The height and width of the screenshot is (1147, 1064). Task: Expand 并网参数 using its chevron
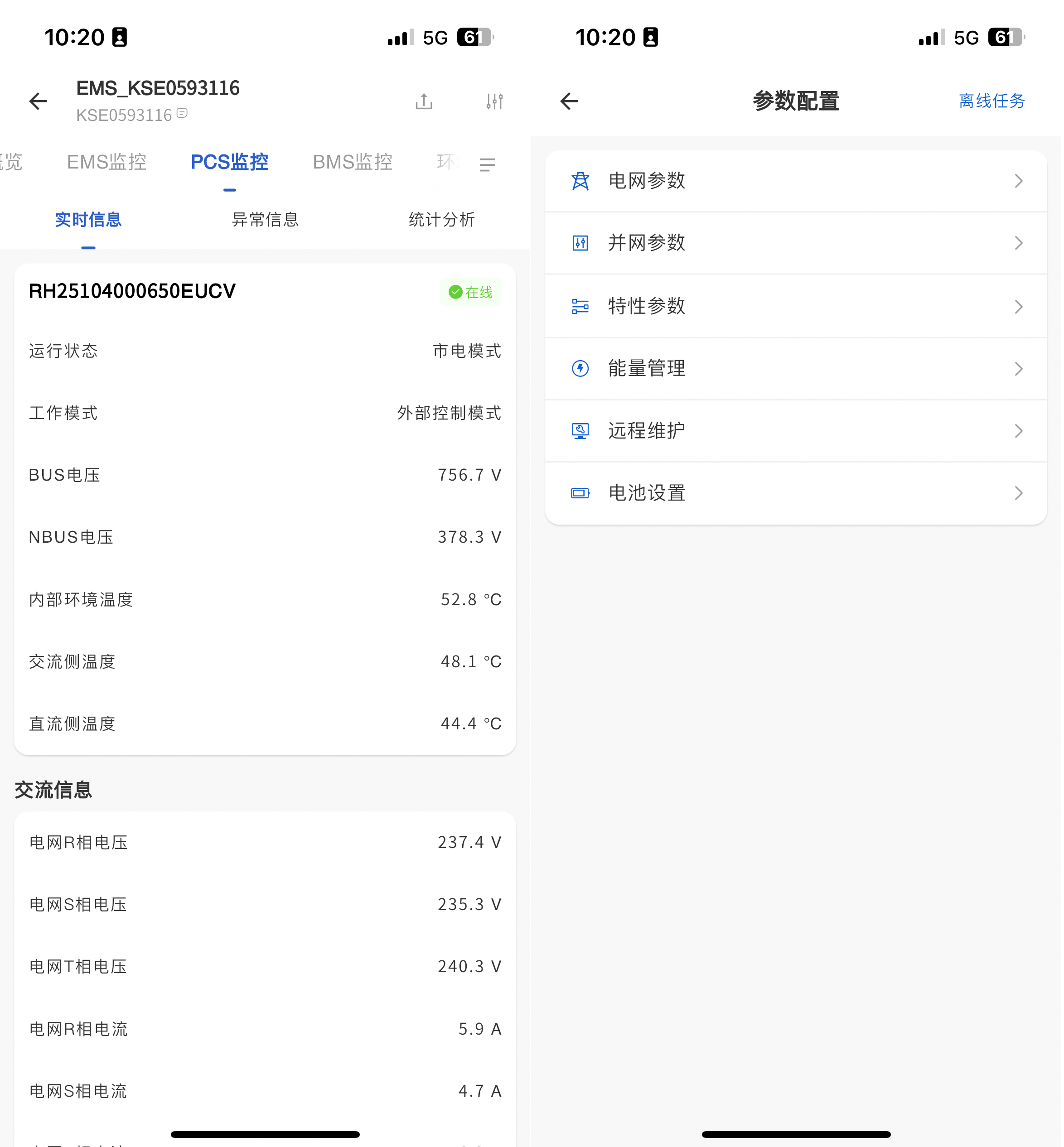coord(1019,243)
